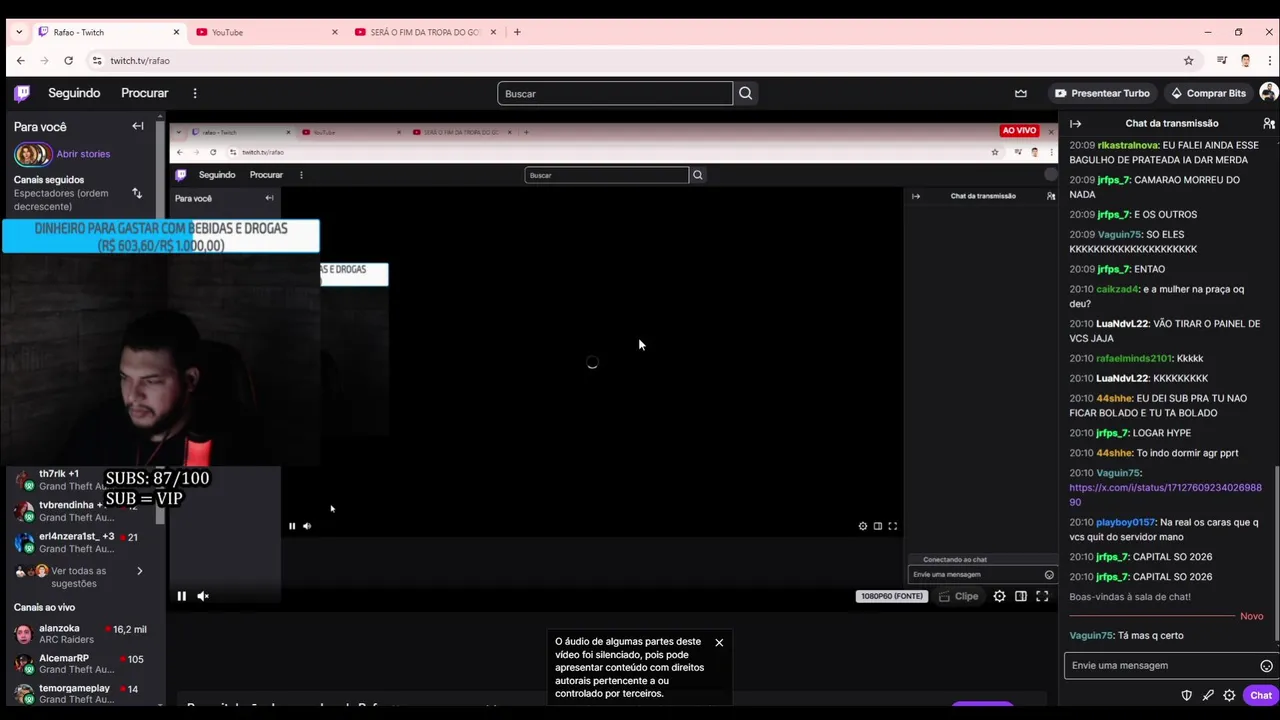
Task: Open the browser tab search dropdown
Action: point(19,32)
